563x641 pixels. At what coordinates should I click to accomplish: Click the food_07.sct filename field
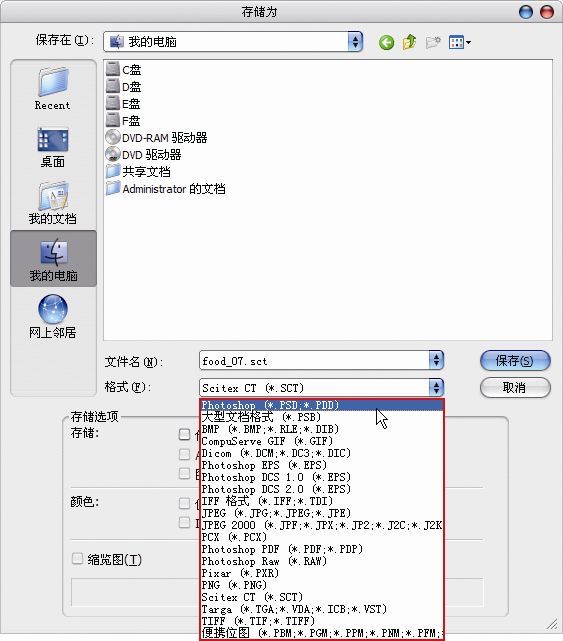click(314, 361)
